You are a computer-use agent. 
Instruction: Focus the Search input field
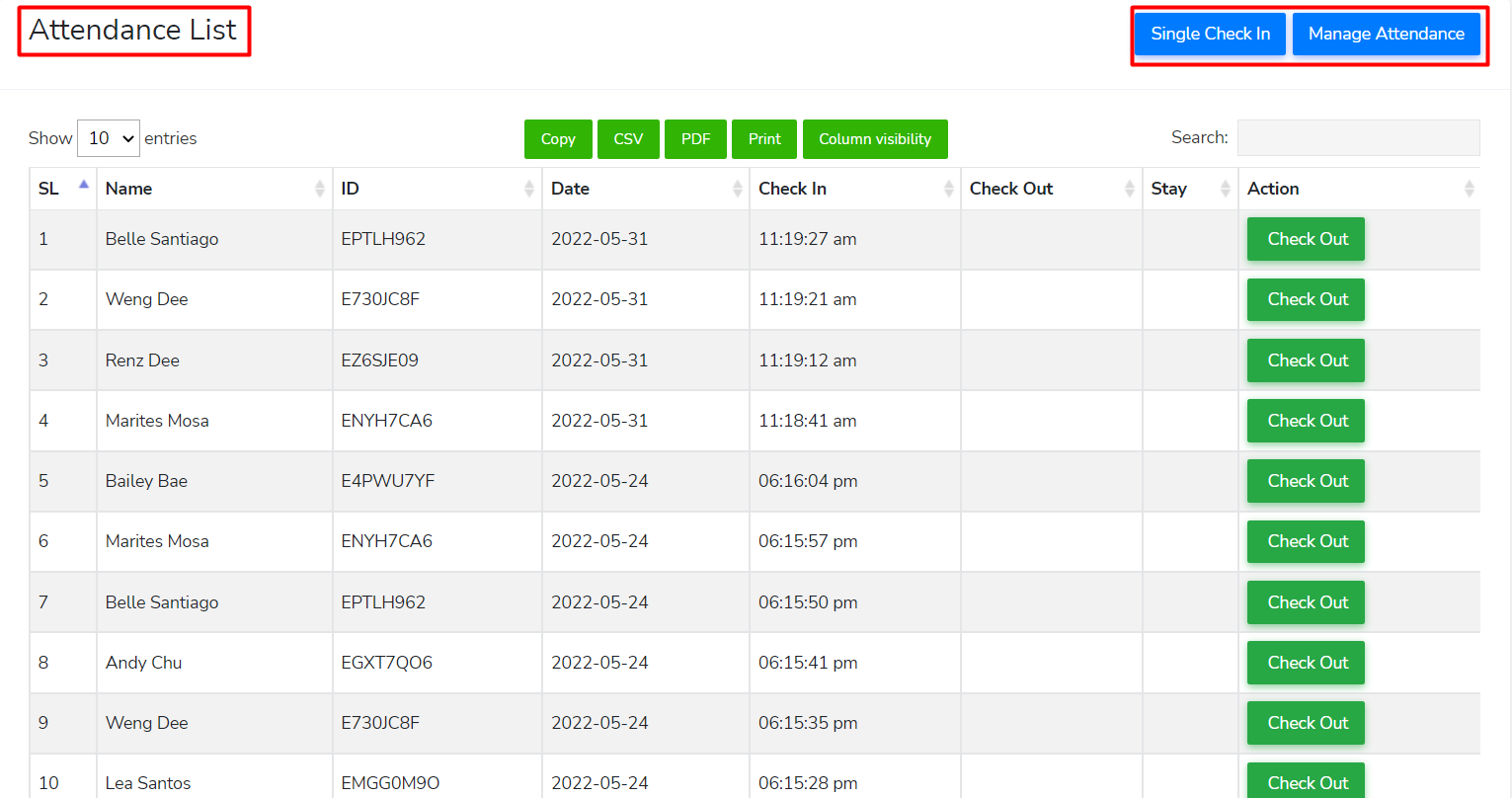(x=1358, y=138)
